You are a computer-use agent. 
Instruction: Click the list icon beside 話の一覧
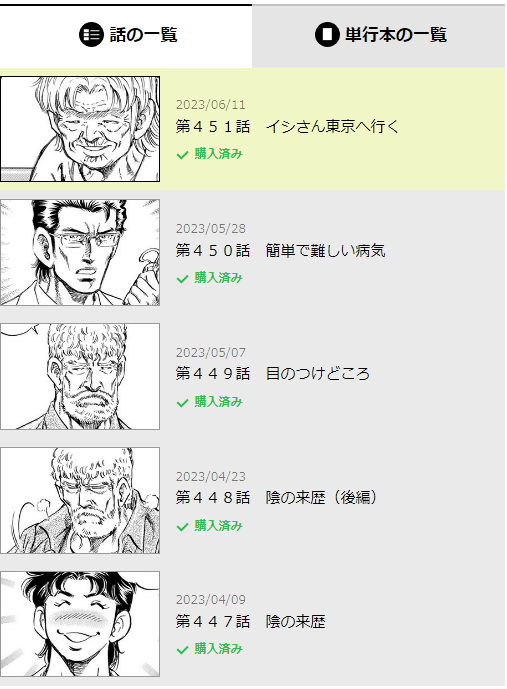click(91, 34)
